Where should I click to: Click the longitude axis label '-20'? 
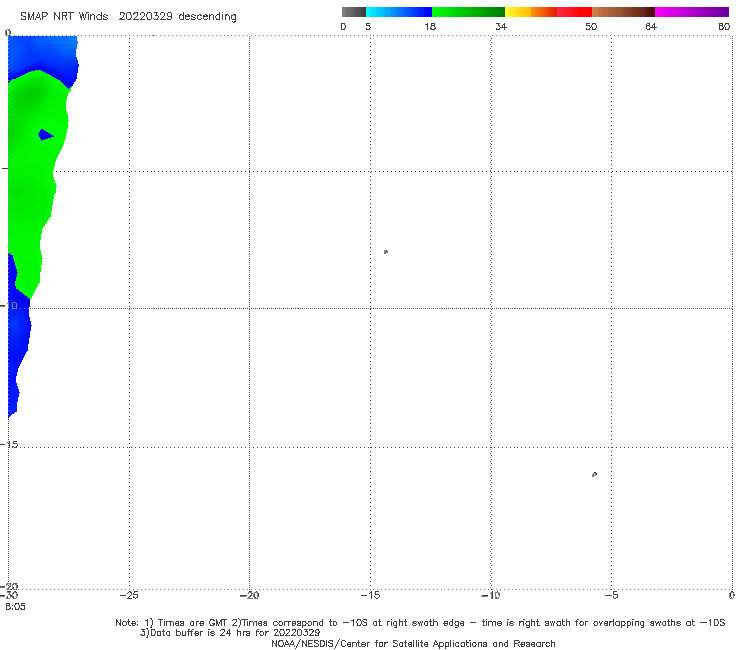[249, 596]
